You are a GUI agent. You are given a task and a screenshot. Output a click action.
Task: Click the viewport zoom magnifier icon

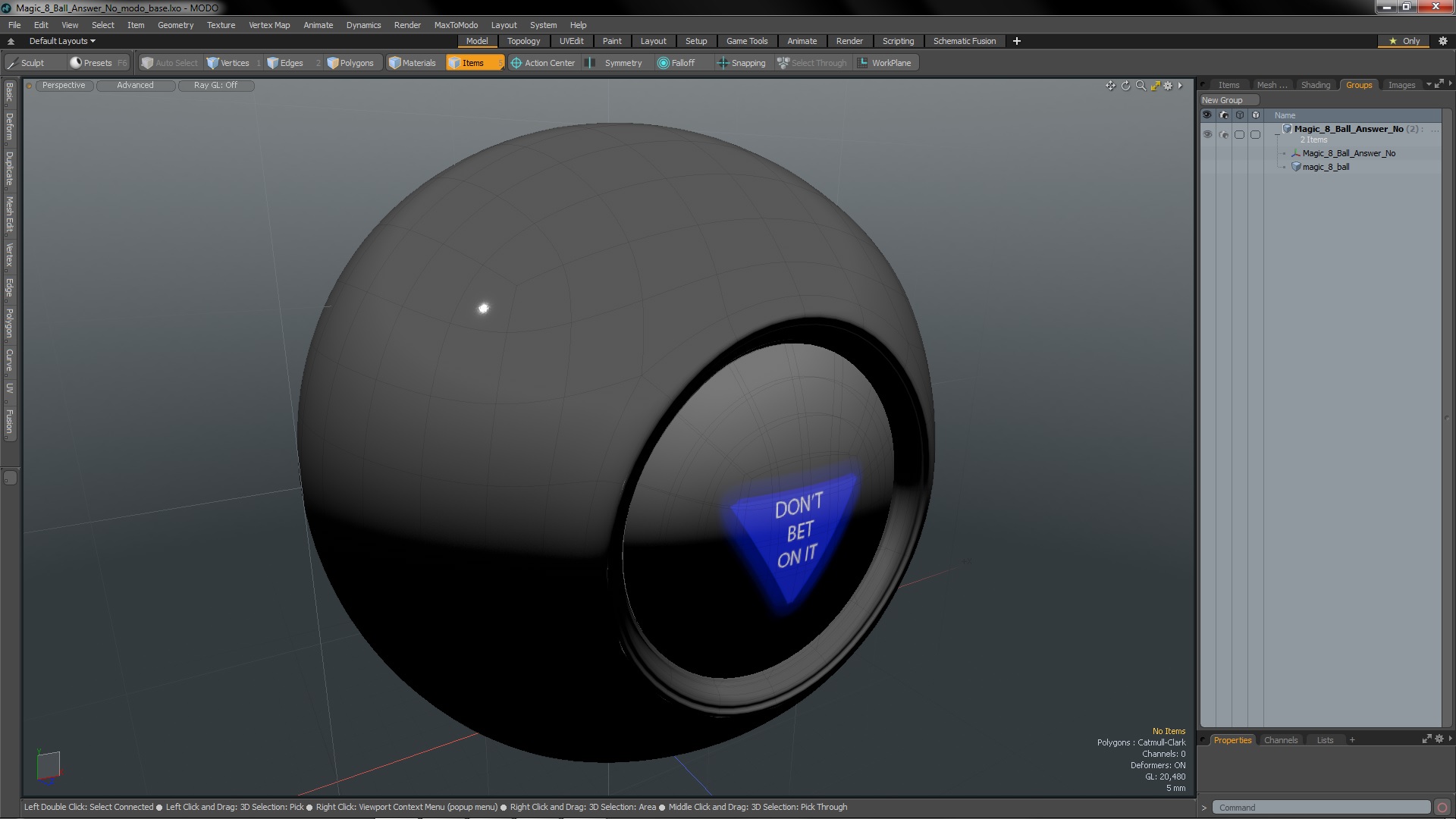click(x=1141, y=86)
